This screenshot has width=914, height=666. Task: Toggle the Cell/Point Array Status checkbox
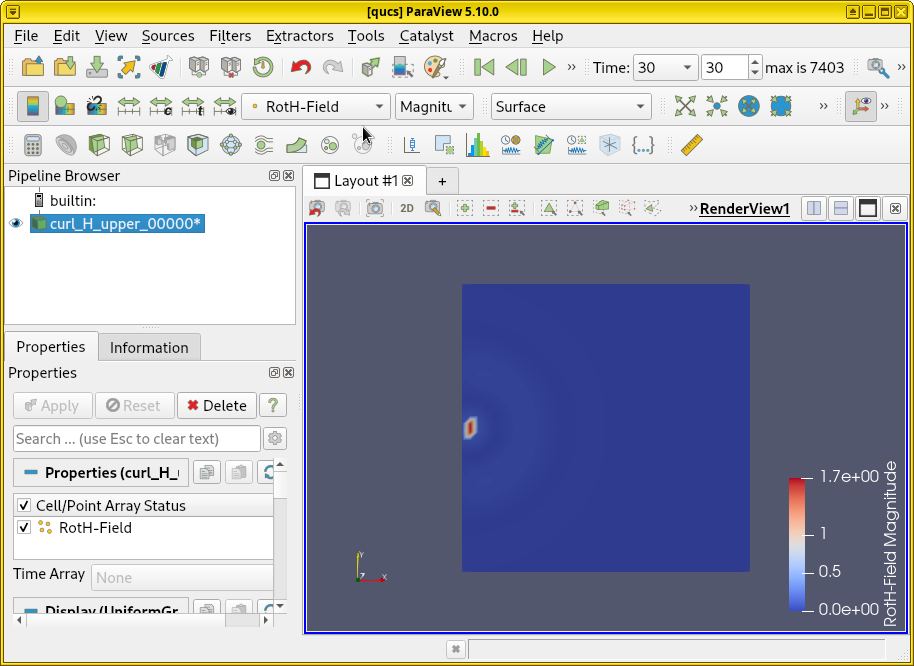pos(24,506)
